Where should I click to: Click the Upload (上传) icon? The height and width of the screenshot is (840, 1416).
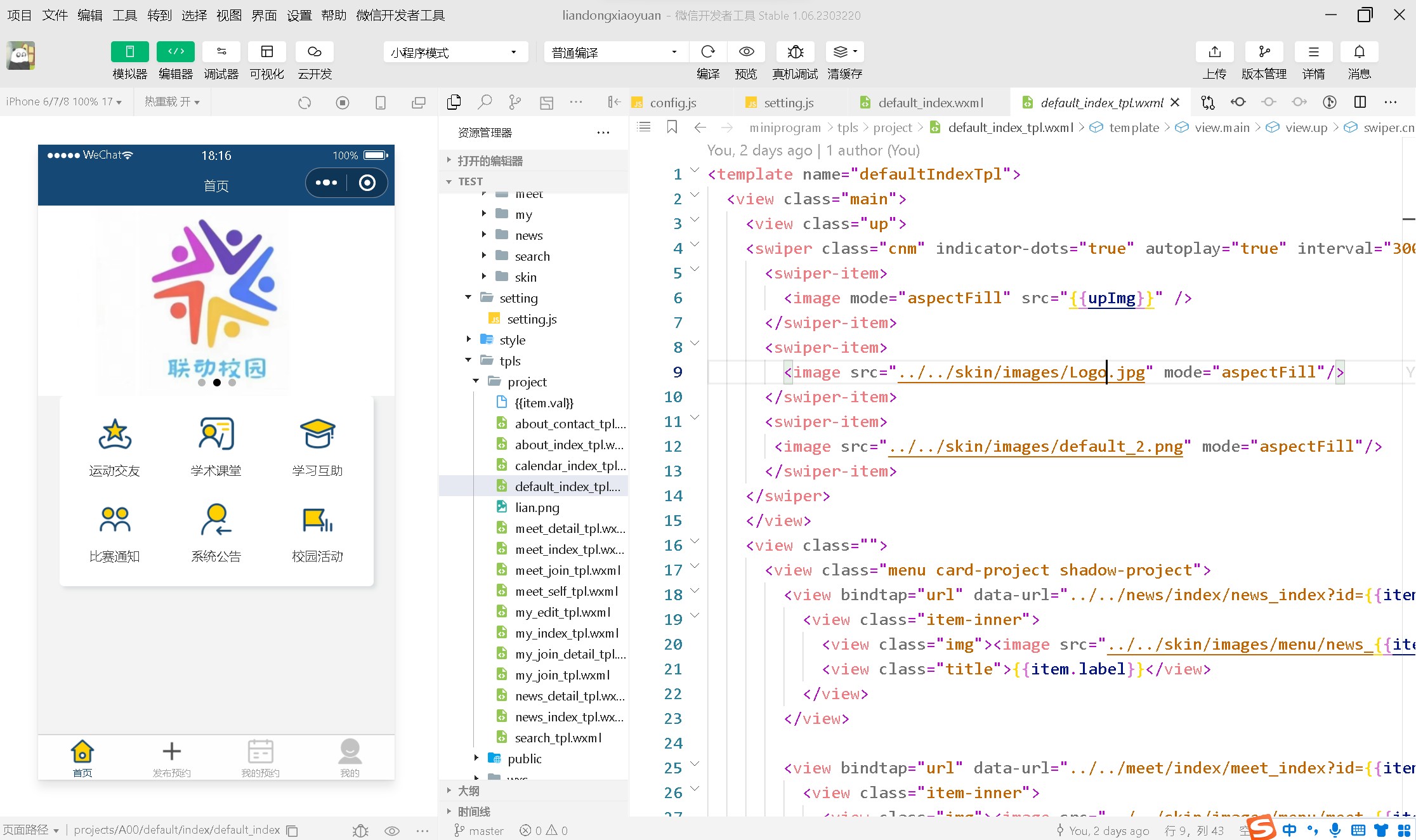click(1214, 52)
